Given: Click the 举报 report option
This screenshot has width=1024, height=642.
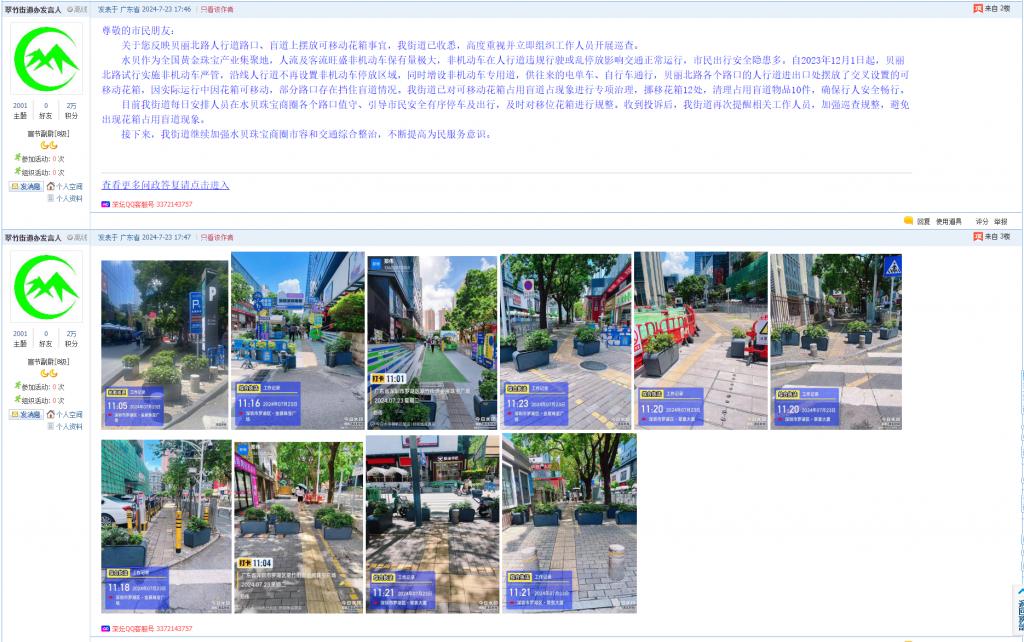Looking at the screenshot, I should click(x=1000, y=221).
